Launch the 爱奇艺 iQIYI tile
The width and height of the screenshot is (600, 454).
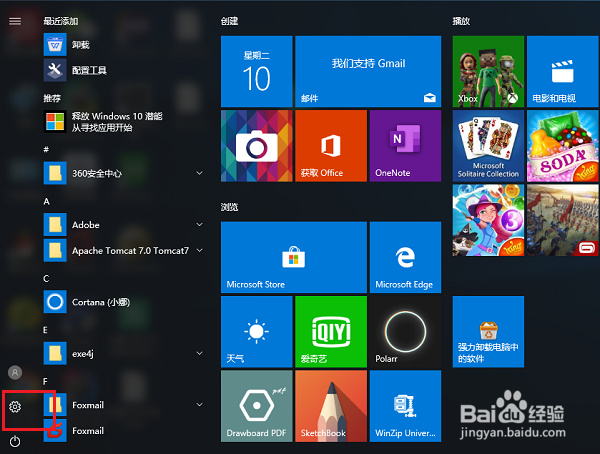click(331, 332)
